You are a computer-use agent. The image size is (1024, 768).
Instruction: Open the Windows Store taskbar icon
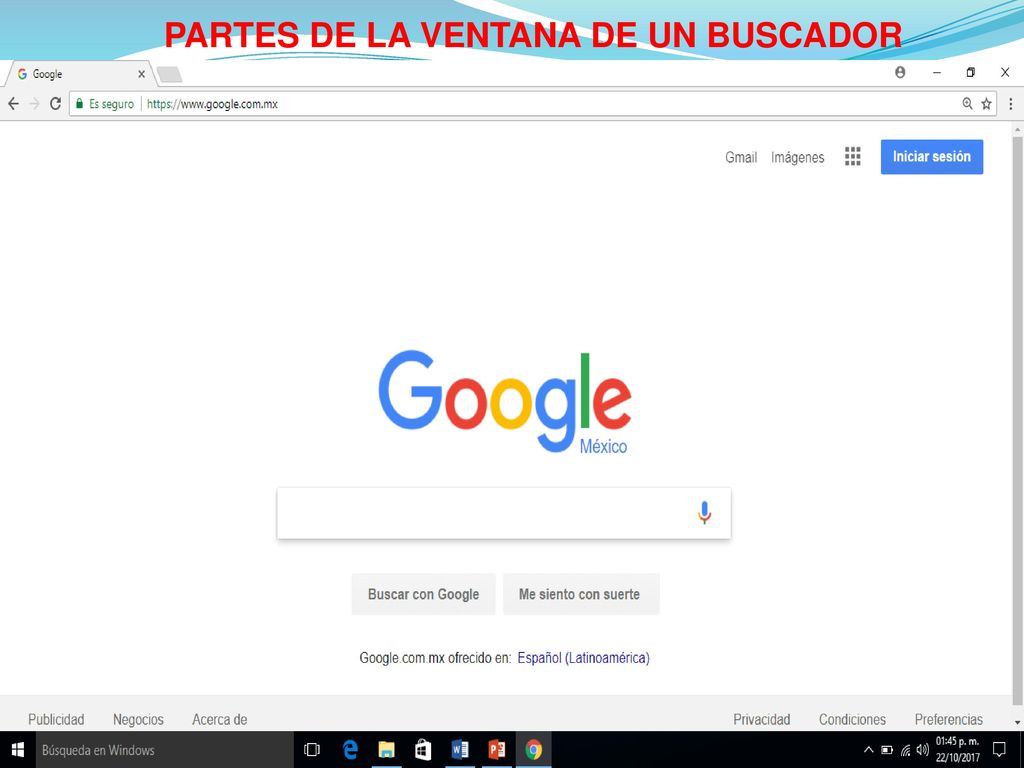(423, 750)
